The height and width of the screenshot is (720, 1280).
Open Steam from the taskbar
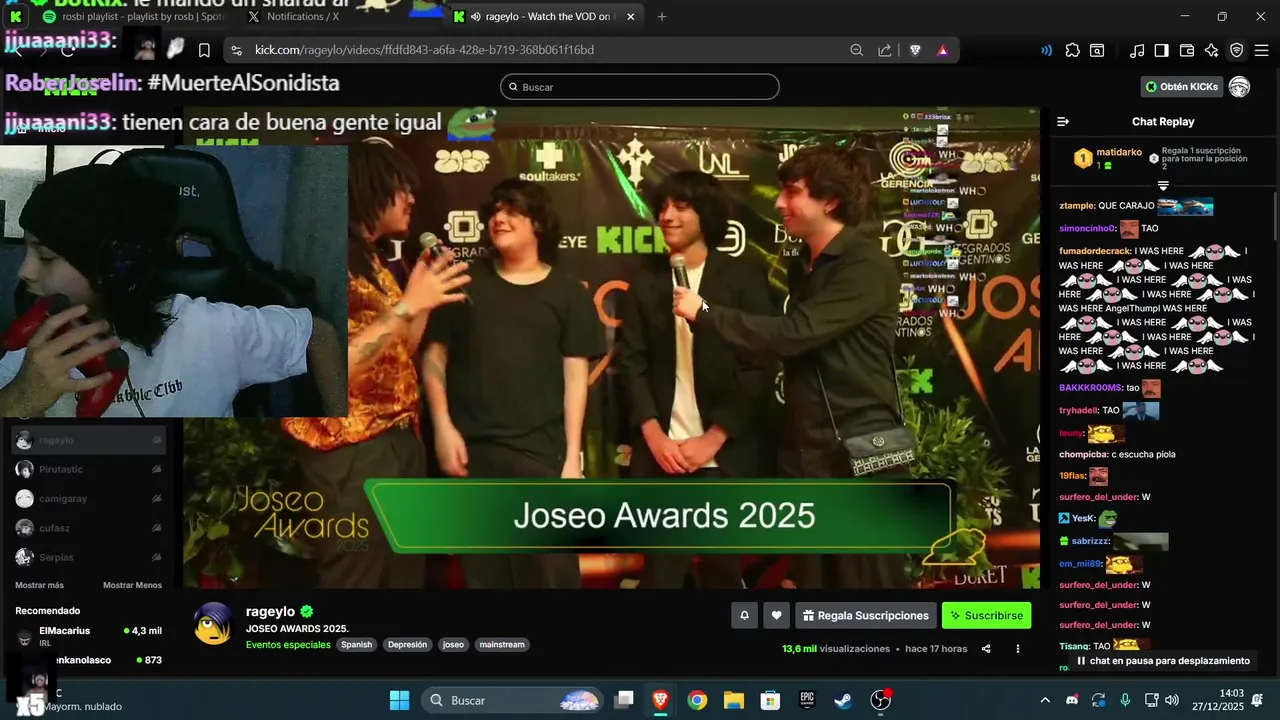[843, 700]
